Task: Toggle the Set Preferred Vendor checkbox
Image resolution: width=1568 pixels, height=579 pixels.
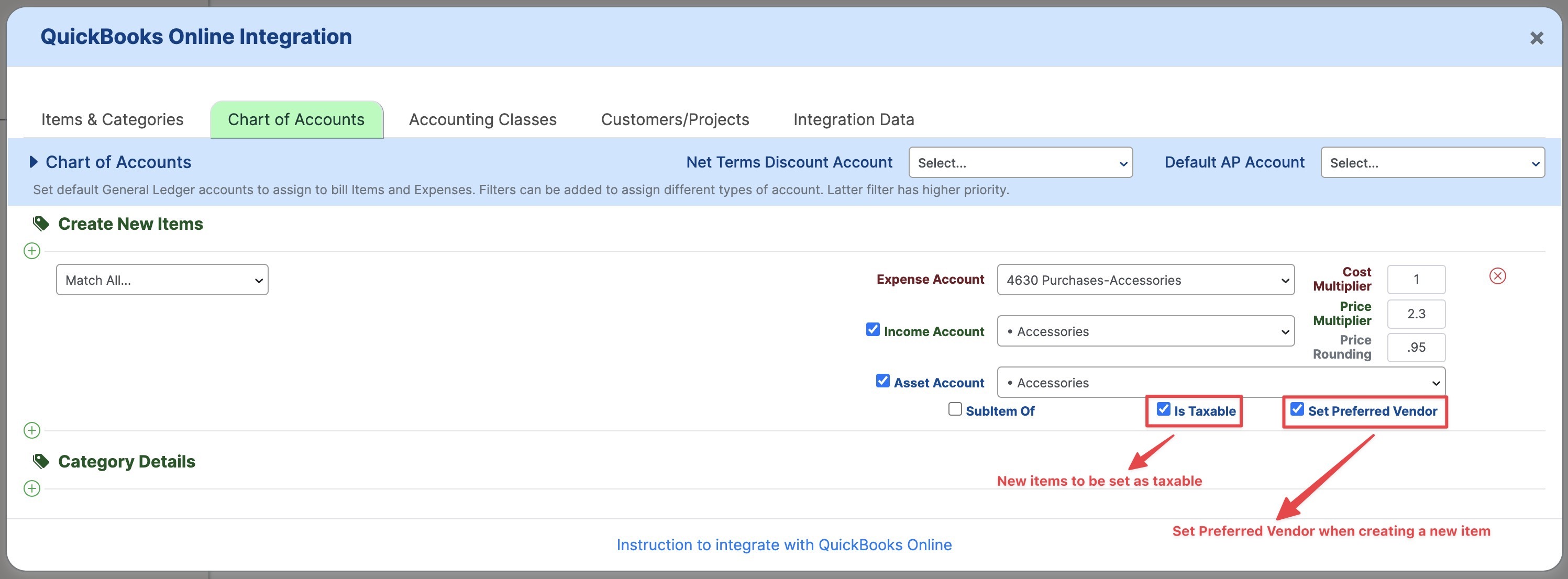Action: pyautogui.click(x=1297, y=409)
